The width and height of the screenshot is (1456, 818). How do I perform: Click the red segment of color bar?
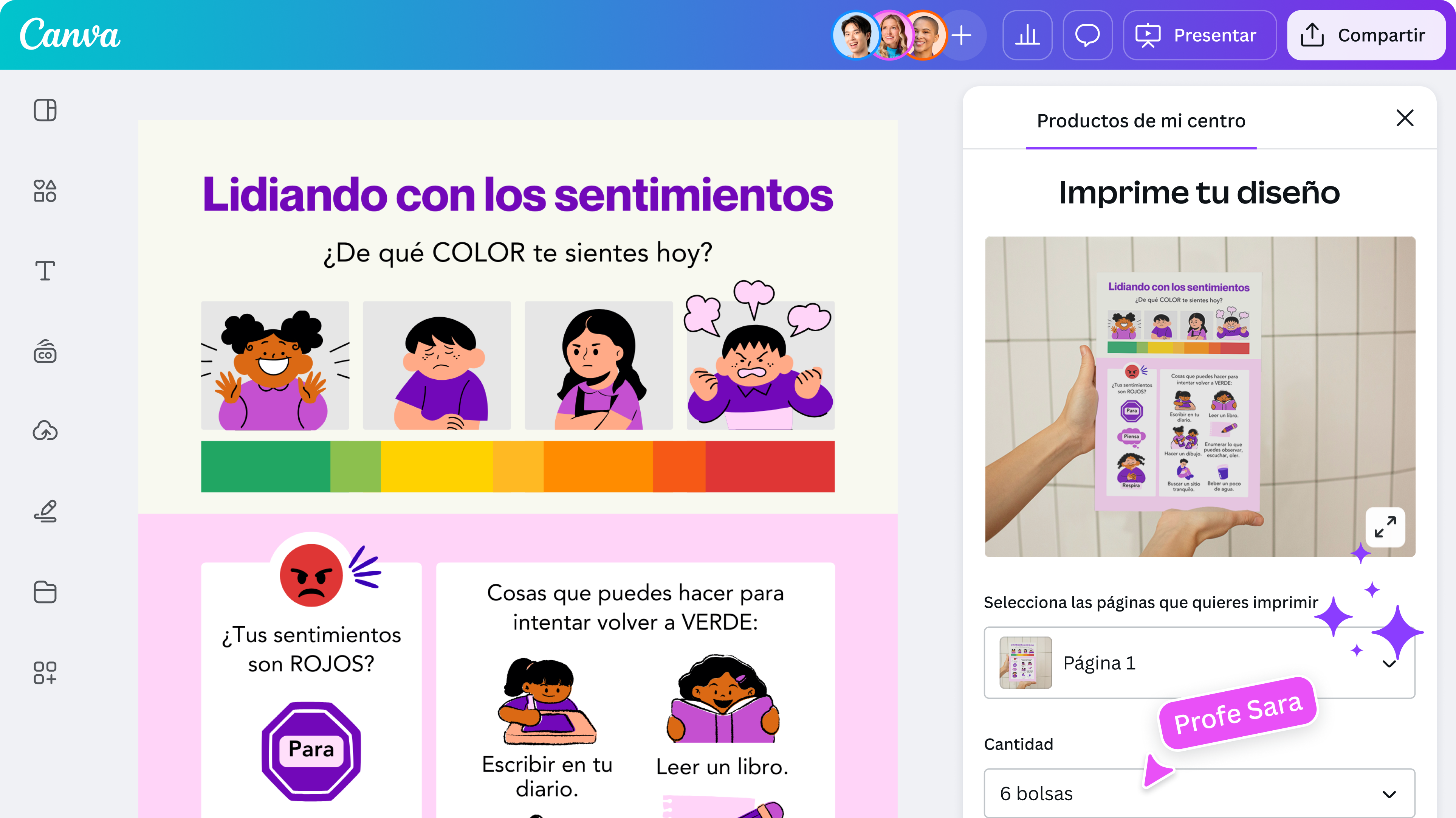(x=769, y=467)
